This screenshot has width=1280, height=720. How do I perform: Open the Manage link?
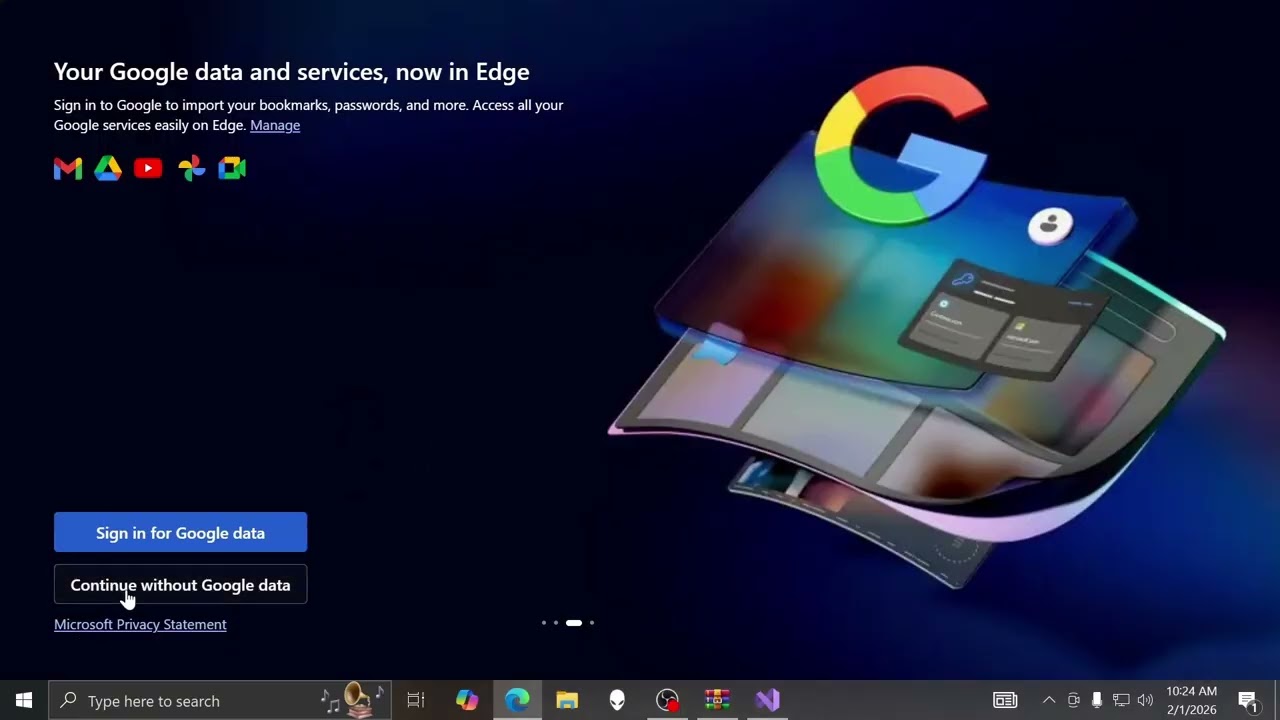(x=275, y=125)
